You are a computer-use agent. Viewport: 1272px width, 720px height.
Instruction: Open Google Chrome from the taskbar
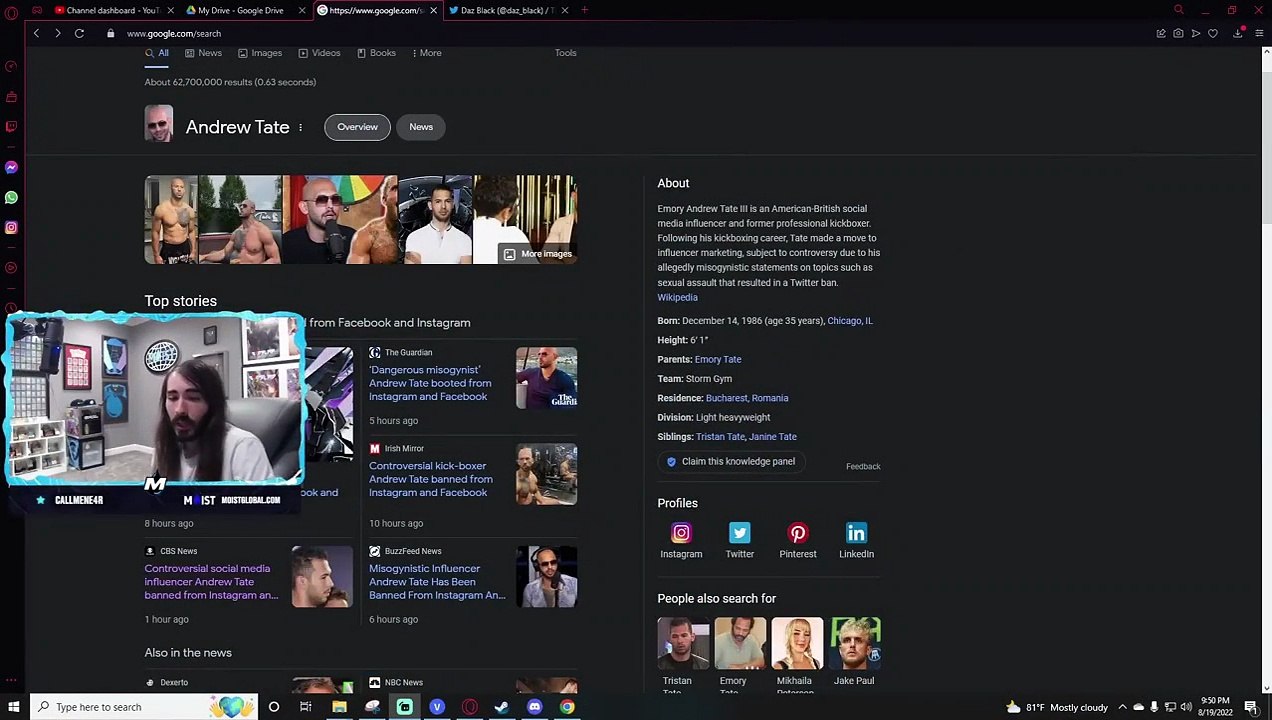click(567, 707)
